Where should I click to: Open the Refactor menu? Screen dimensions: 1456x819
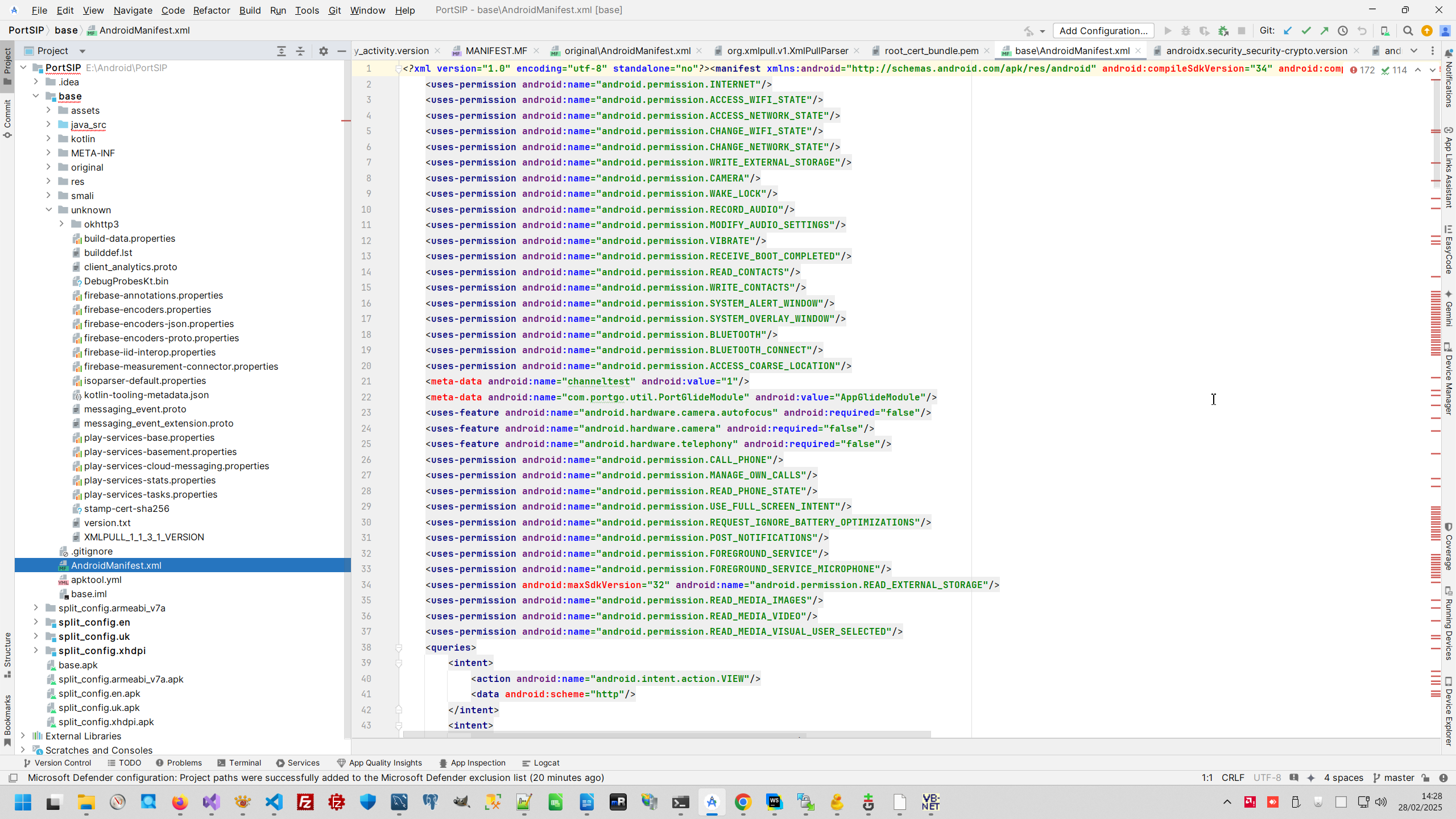point(211,10)
